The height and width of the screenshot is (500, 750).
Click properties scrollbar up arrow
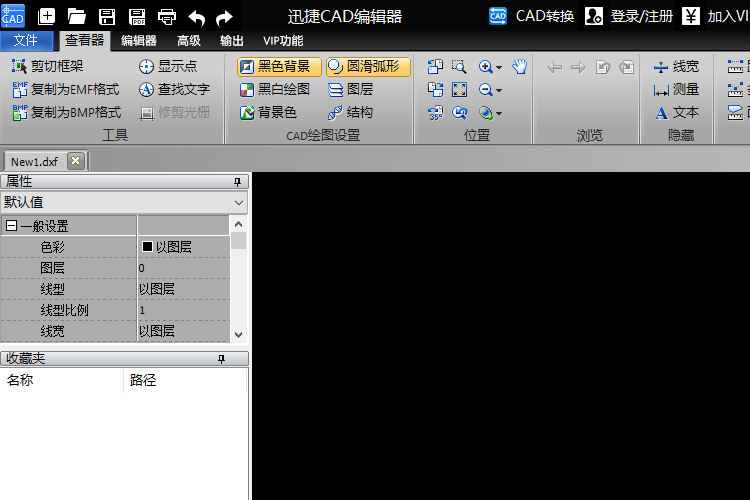pos(239,224)
